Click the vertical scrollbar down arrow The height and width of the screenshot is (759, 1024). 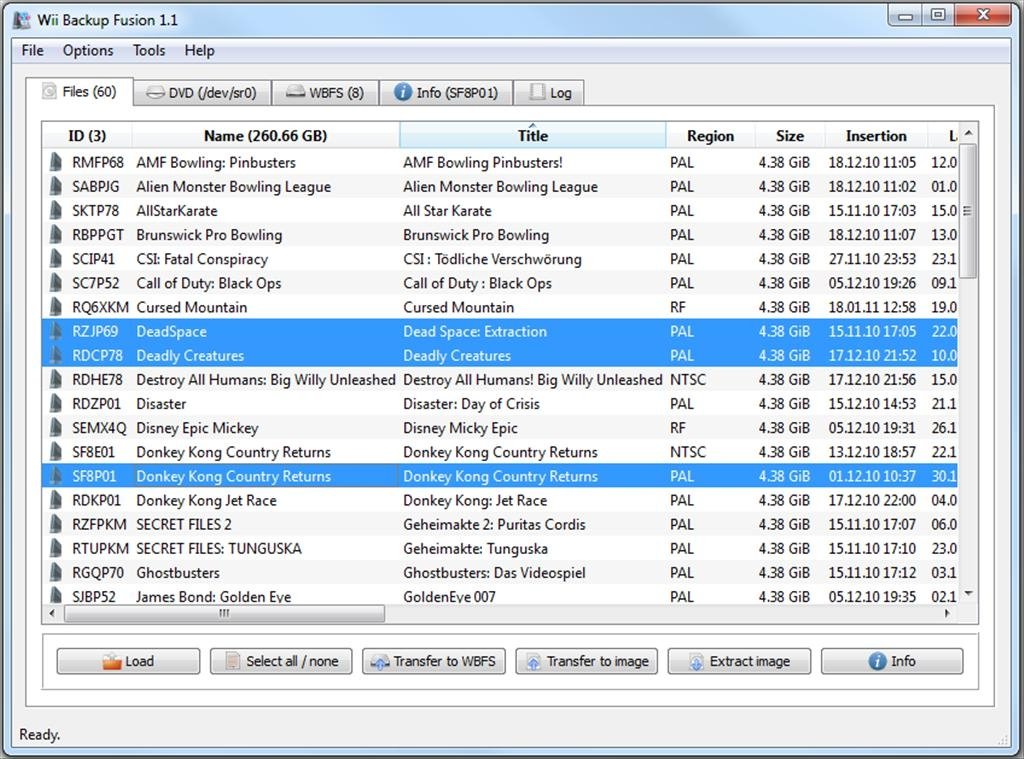968,594
